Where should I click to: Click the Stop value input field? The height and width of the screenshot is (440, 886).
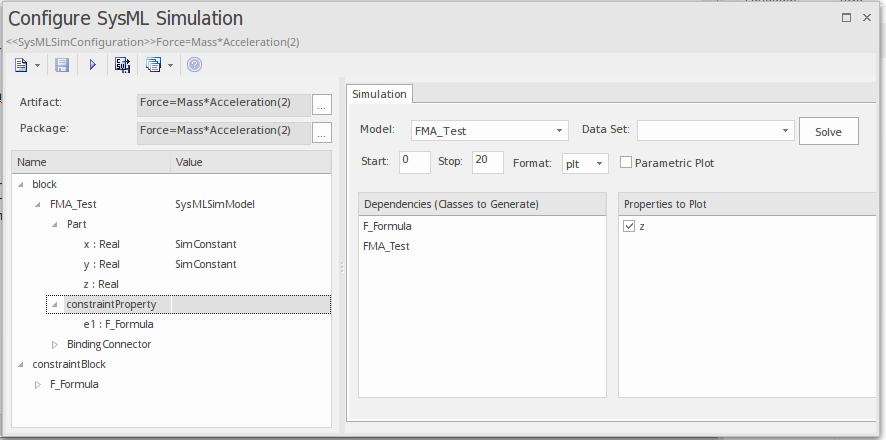coord(488,162)
